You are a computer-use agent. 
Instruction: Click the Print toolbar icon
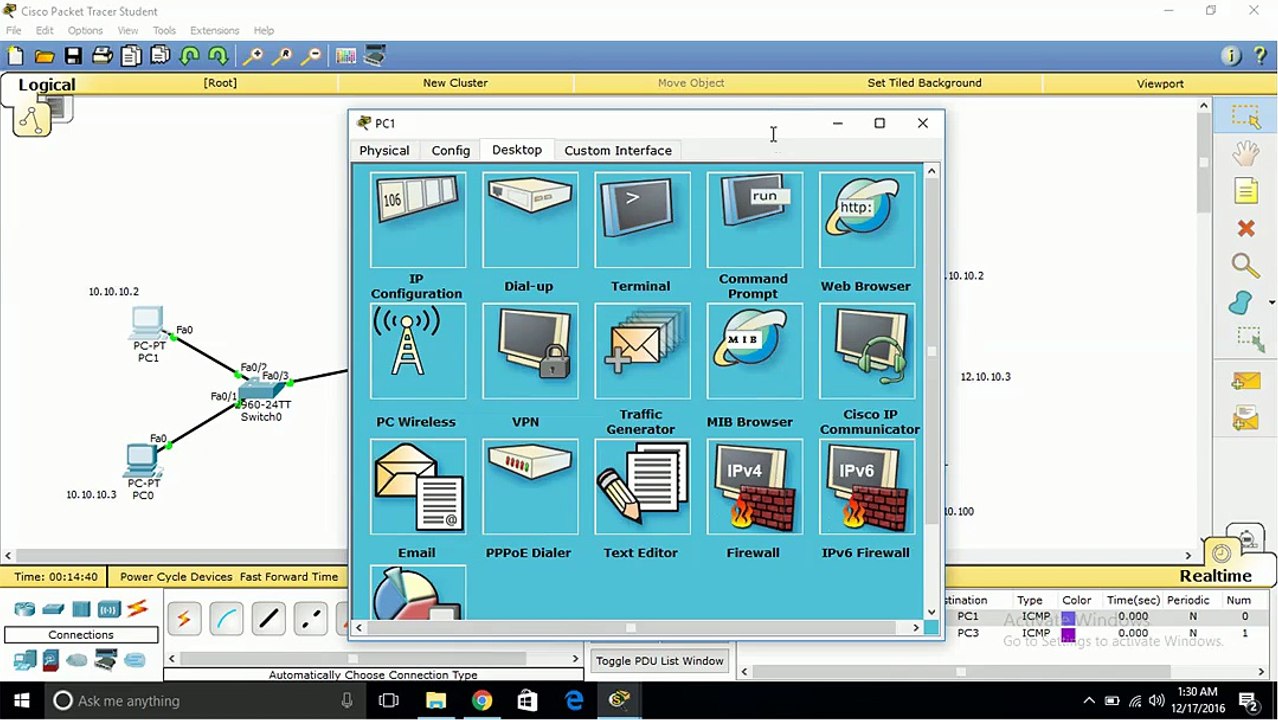pyautogui.click(x=102, y=57)
